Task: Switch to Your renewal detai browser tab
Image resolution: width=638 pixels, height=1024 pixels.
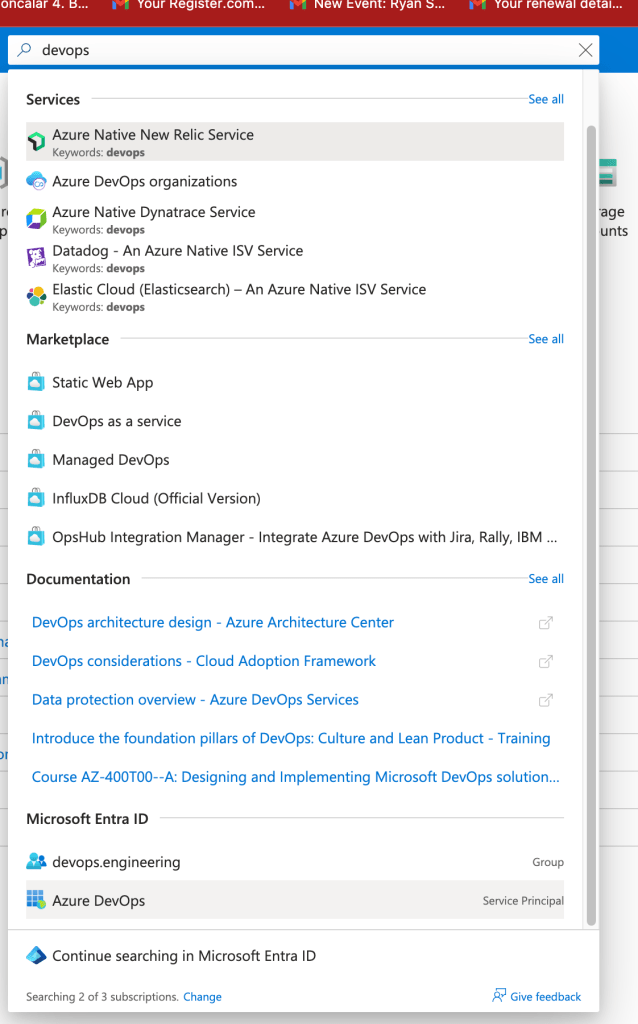Action: coord(546,5)
